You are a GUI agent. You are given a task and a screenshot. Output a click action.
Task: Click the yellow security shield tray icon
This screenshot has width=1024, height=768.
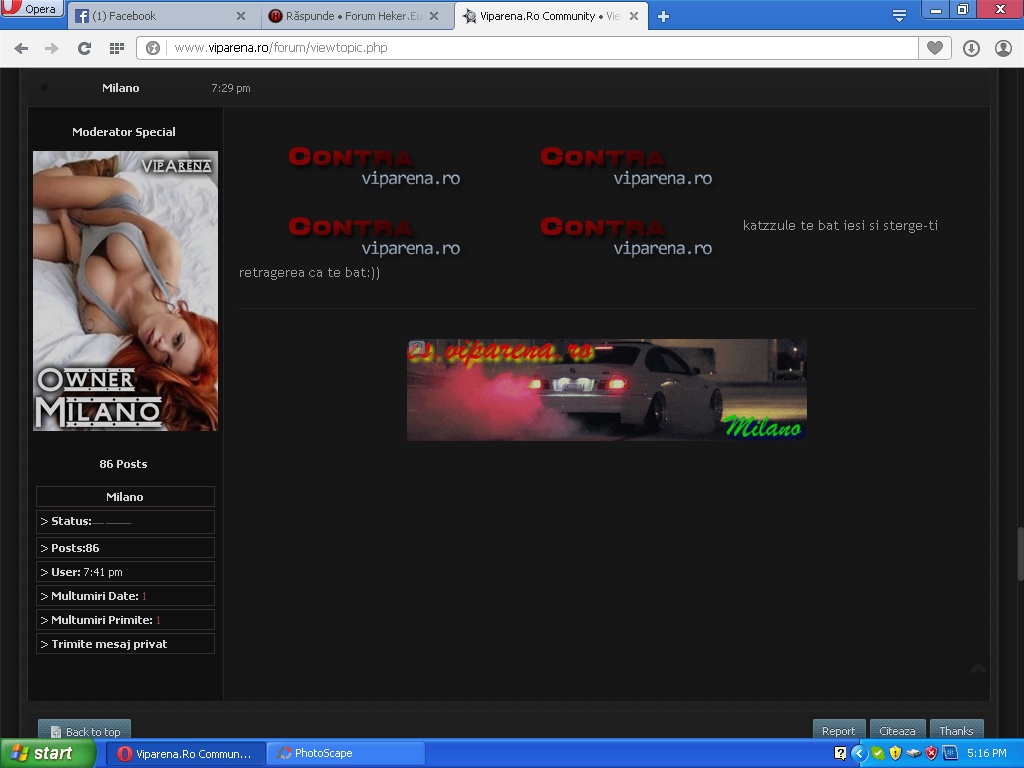895,754
